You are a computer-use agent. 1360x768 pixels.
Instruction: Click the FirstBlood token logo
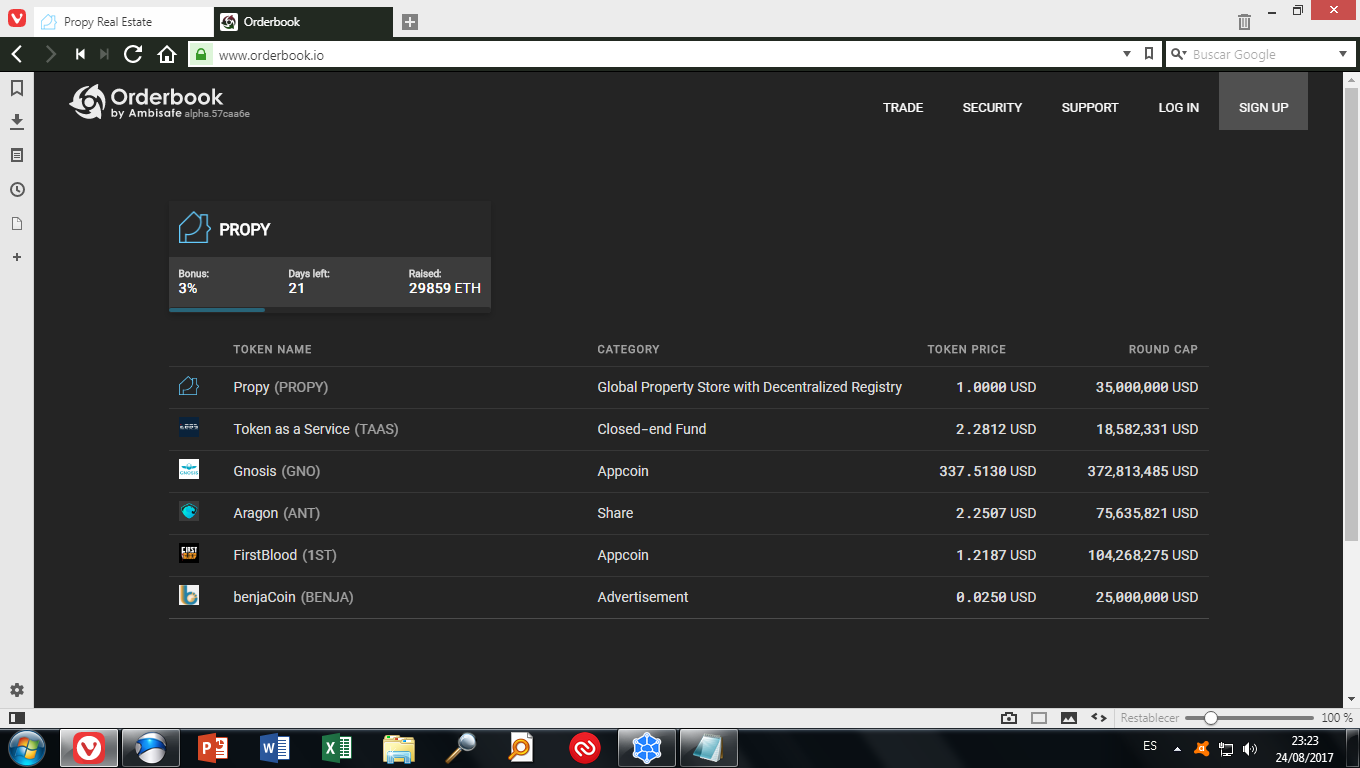click(x=189, y=554)
